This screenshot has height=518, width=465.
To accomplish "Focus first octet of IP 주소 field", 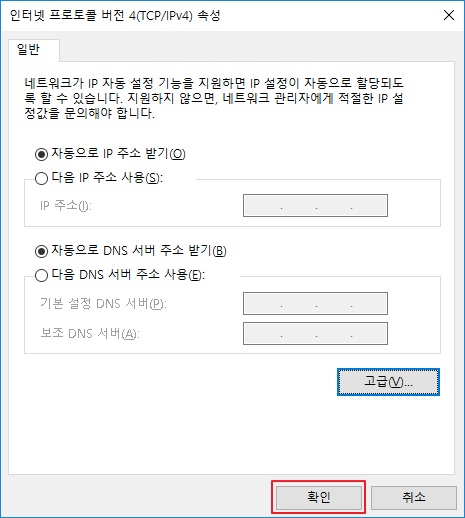I will [x=263, y=206].
